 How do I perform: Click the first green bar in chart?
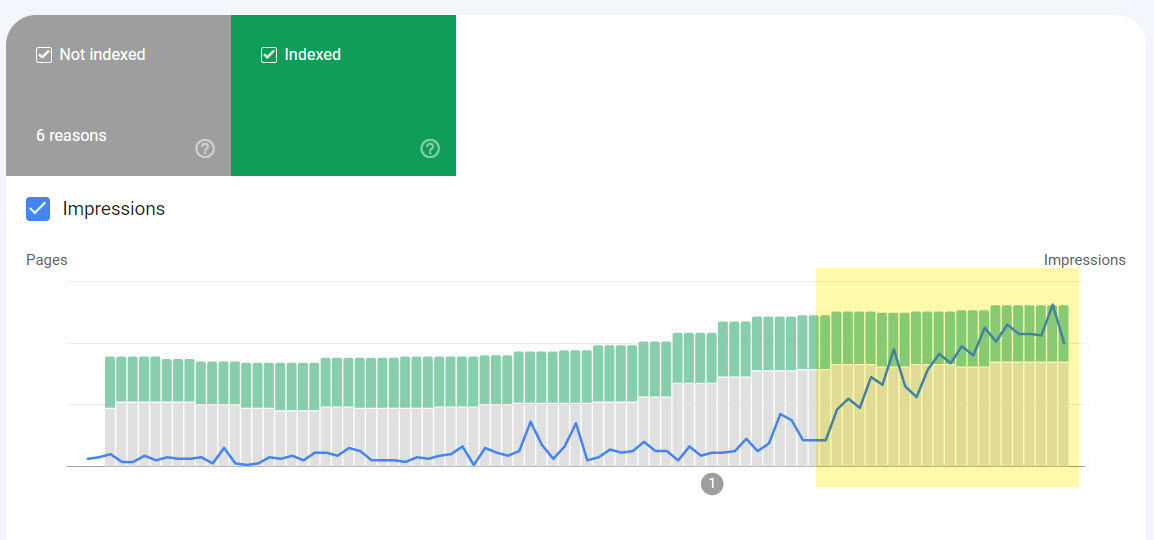pos(110,383)
